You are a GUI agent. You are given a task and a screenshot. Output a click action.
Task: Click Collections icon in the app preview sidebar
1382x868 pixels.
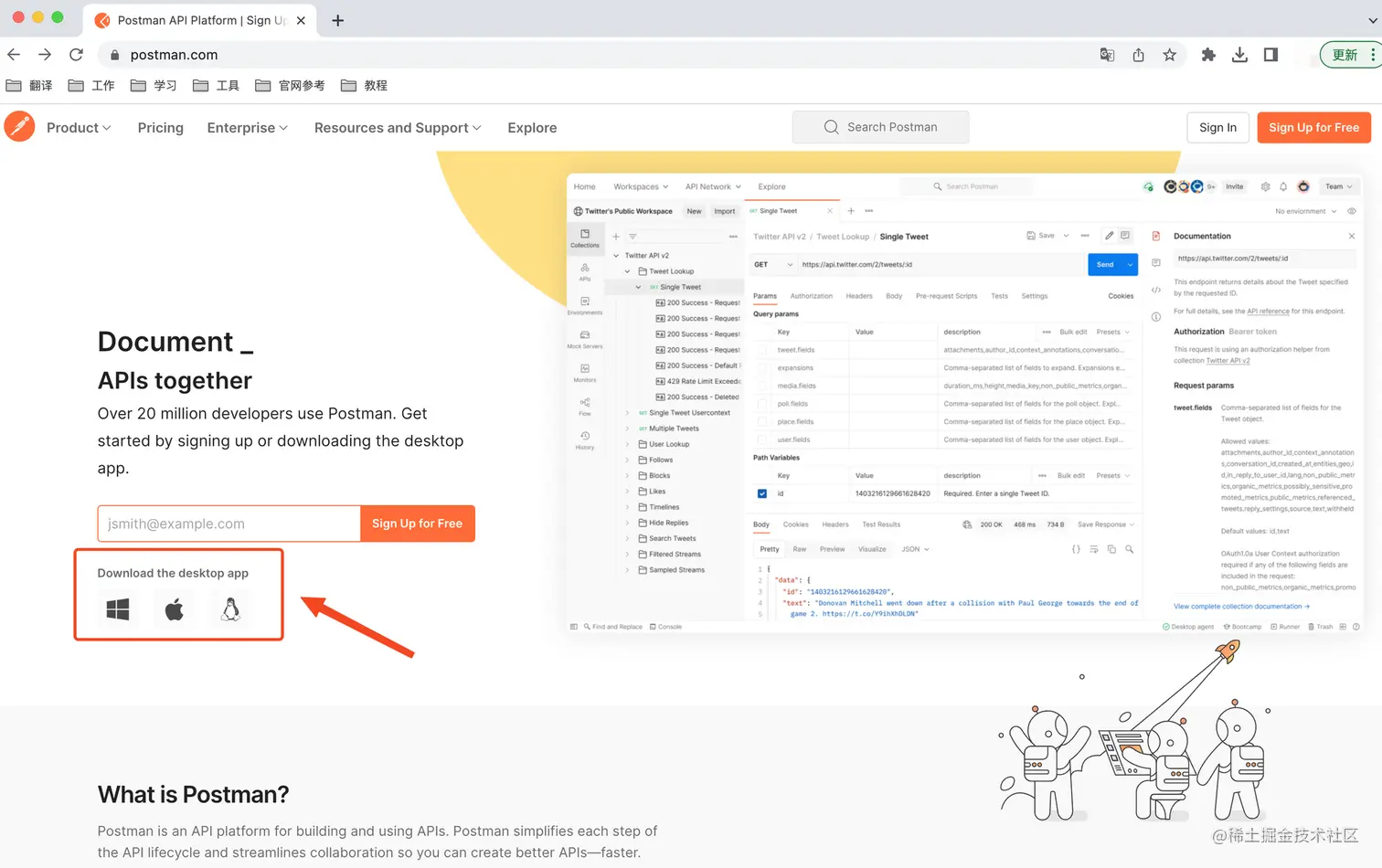585,238
